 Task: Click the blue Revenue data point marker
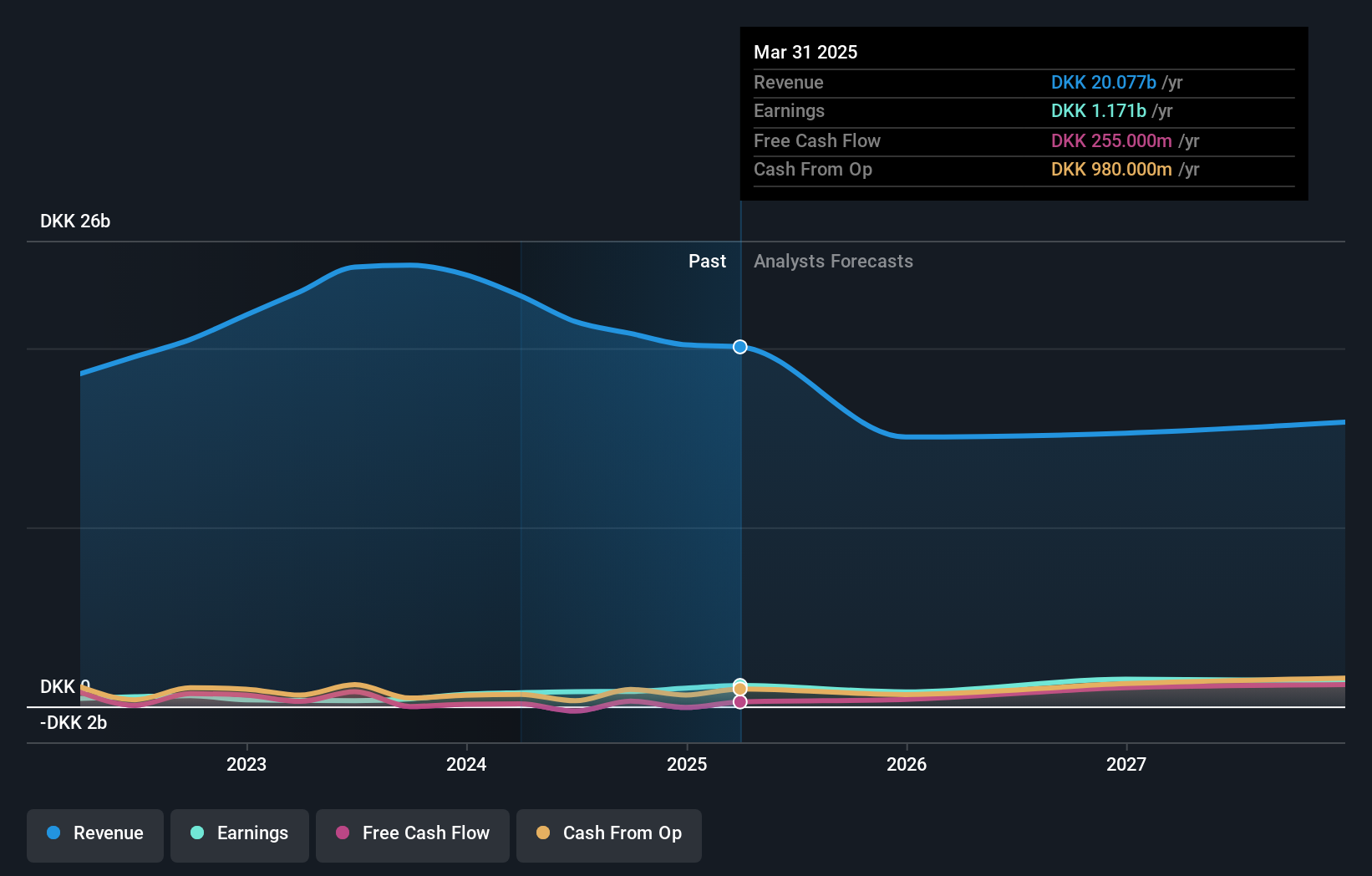click(740, 347)
